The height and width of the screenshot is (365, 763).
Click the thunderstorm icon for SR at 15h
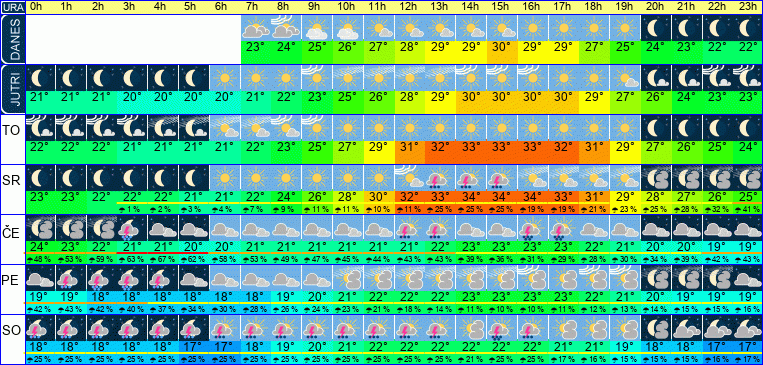pos(502,178)
